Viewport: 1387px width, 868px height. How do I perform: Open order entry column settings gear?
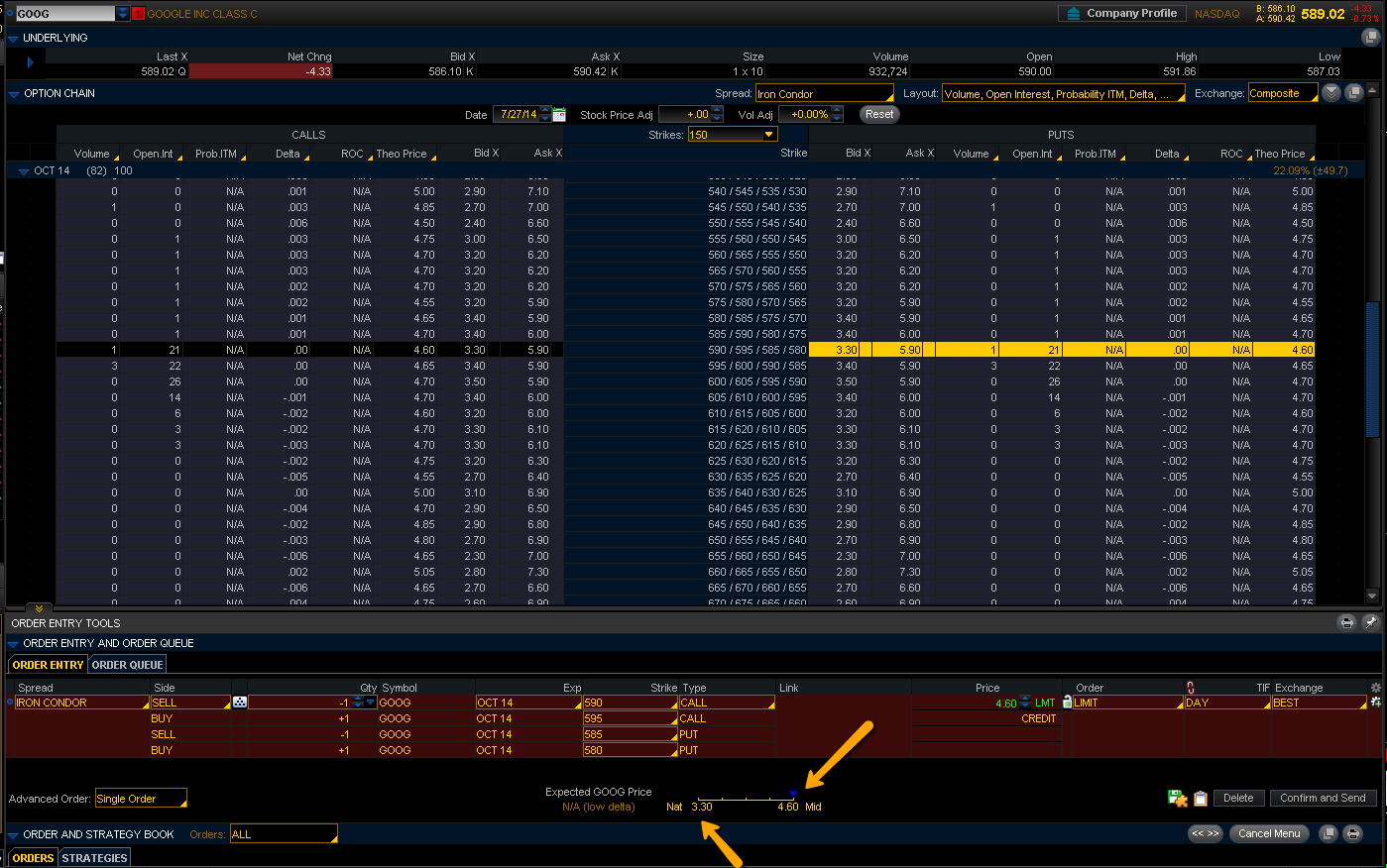coord(1375,688)
